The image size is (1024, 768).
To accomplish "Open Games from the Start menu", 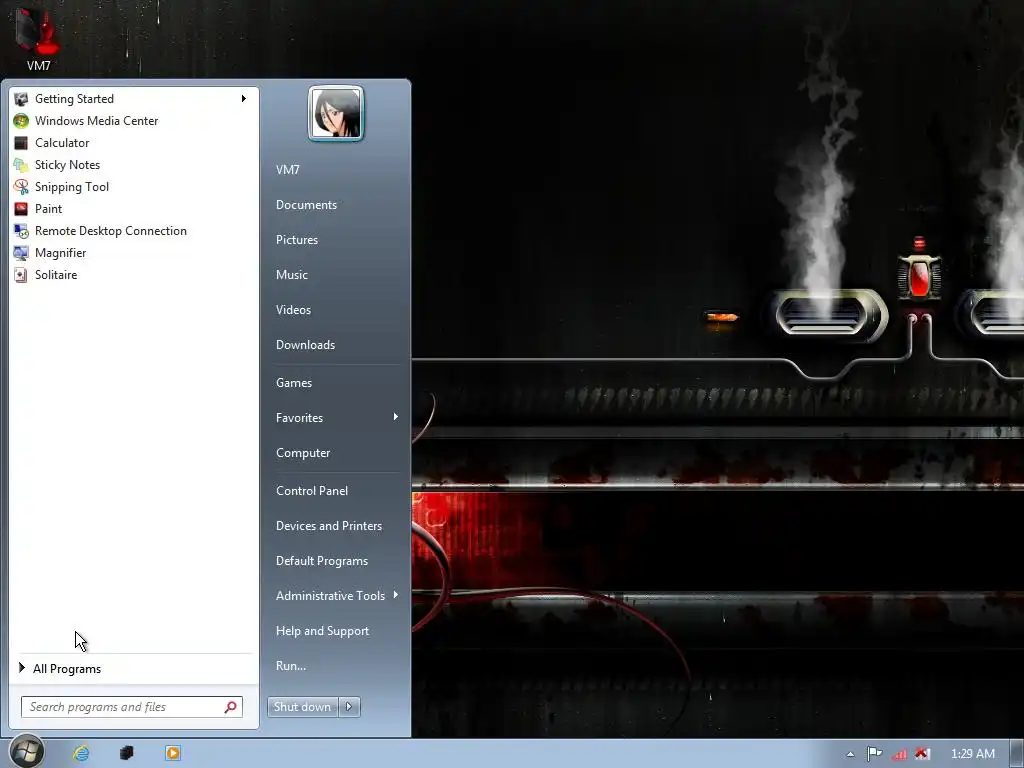I will (294, 383).
